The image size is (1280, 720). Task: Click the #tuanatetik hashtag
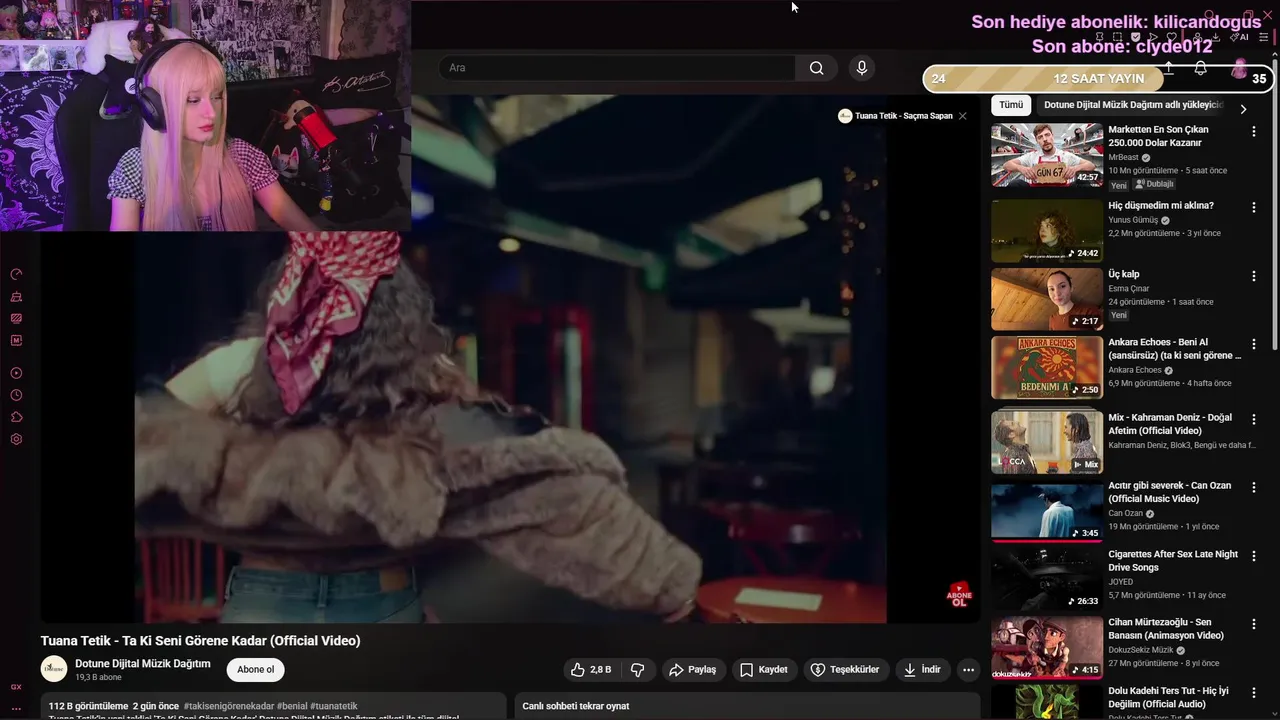(x=334, y=706)
